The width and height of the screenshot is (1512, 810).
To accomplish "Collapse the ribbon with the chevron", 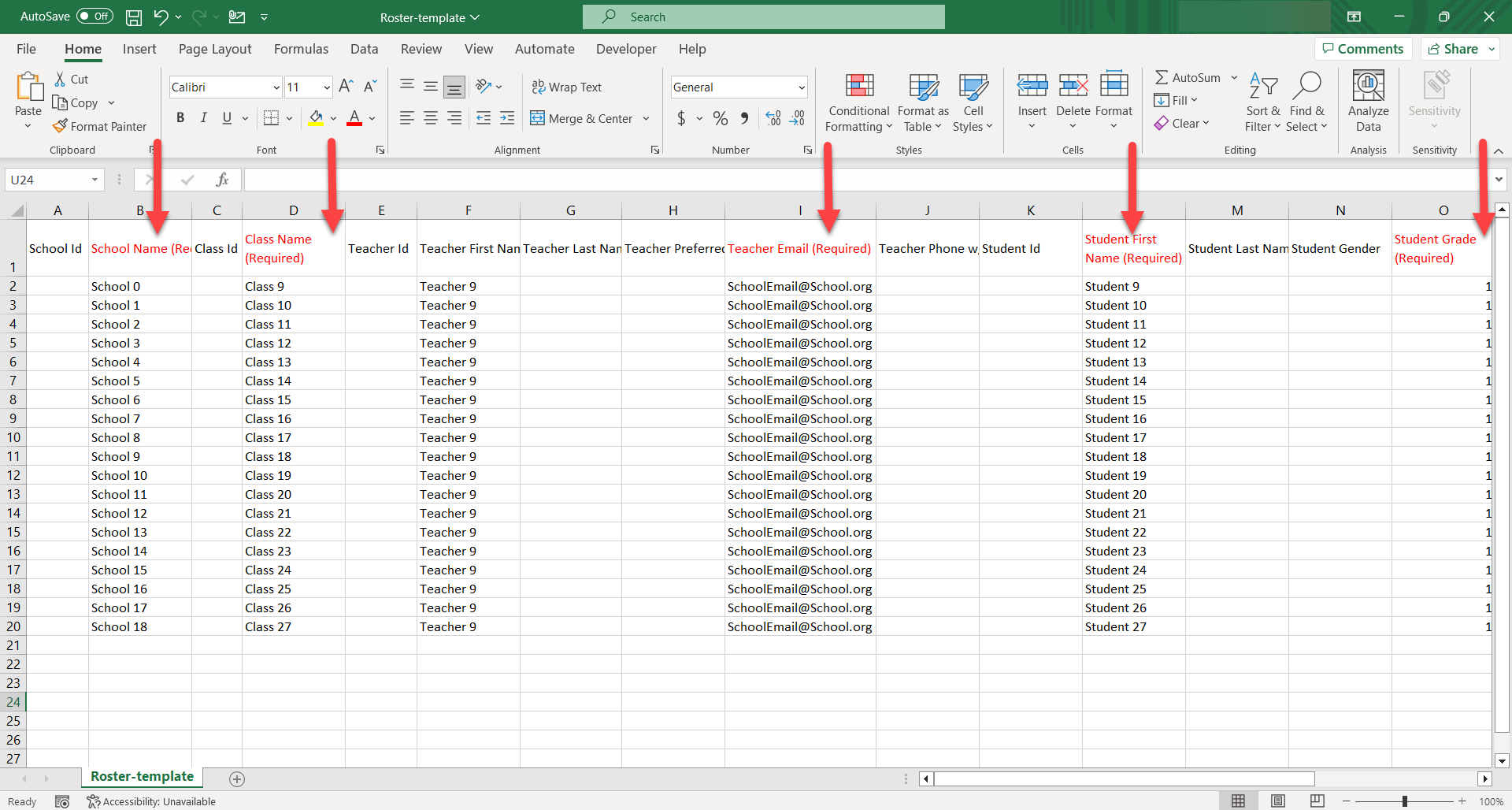I will click(x=1499, y=150).
